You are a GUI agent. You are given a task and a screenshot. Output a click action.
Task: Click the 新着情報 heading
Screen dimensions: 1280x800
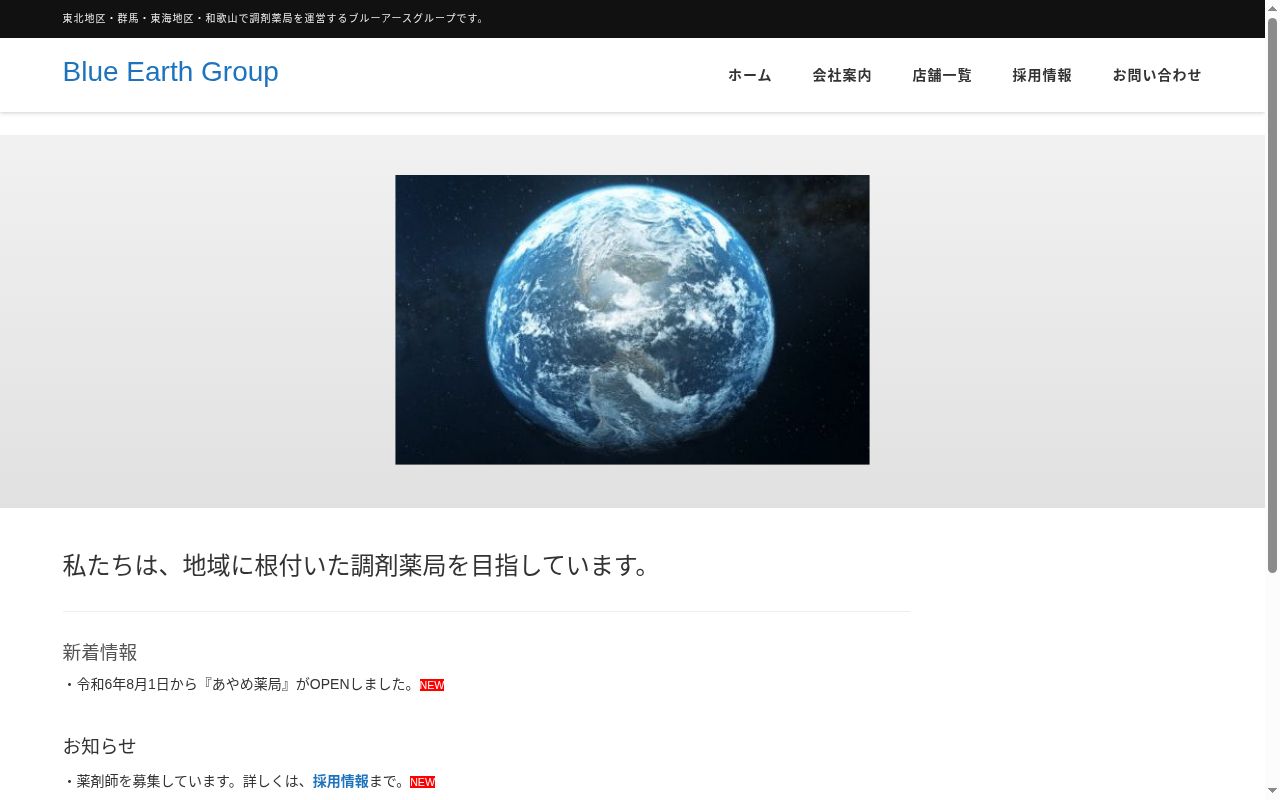click(100, 652)
